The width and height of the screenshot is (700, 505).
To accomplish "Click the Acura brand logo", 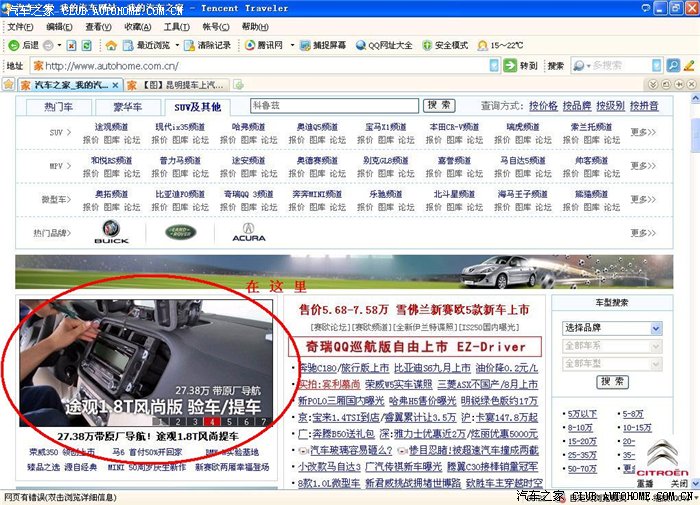I will point(248,233).
